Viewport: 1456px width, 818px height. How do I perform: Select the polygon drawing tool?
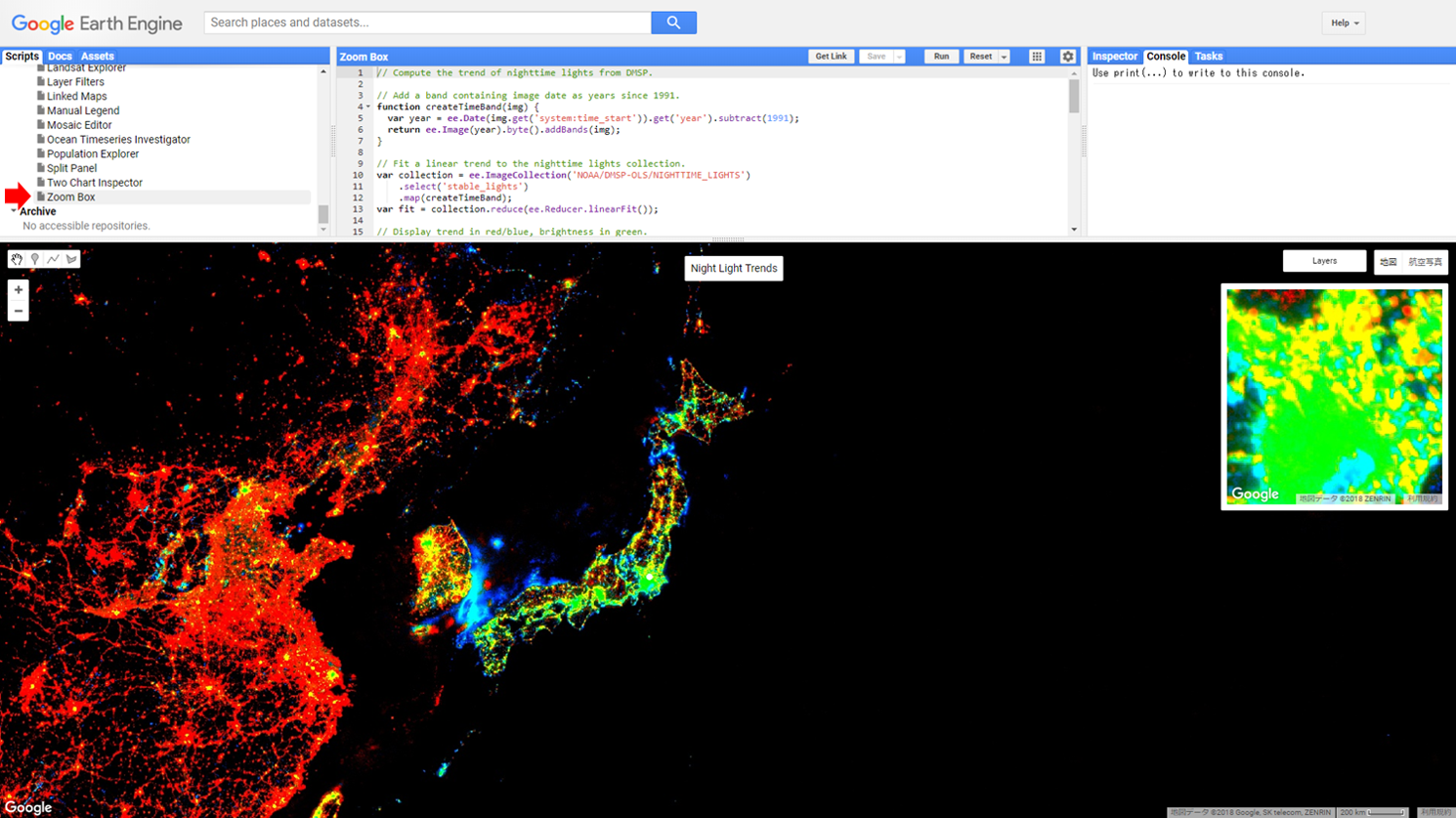[x=72, y=259]
